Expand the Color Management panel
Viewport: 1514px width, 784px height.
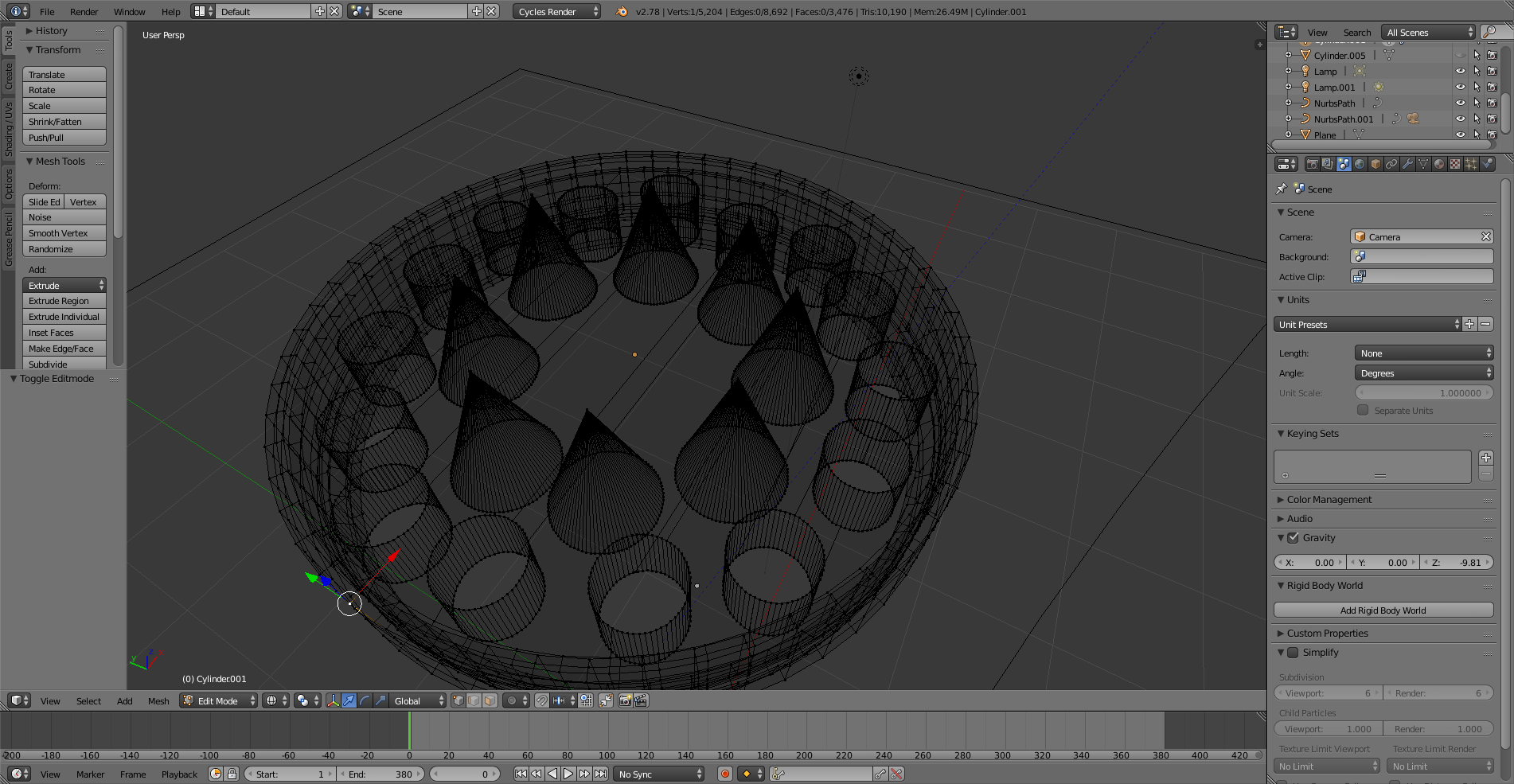click(x=1329, y=499)
